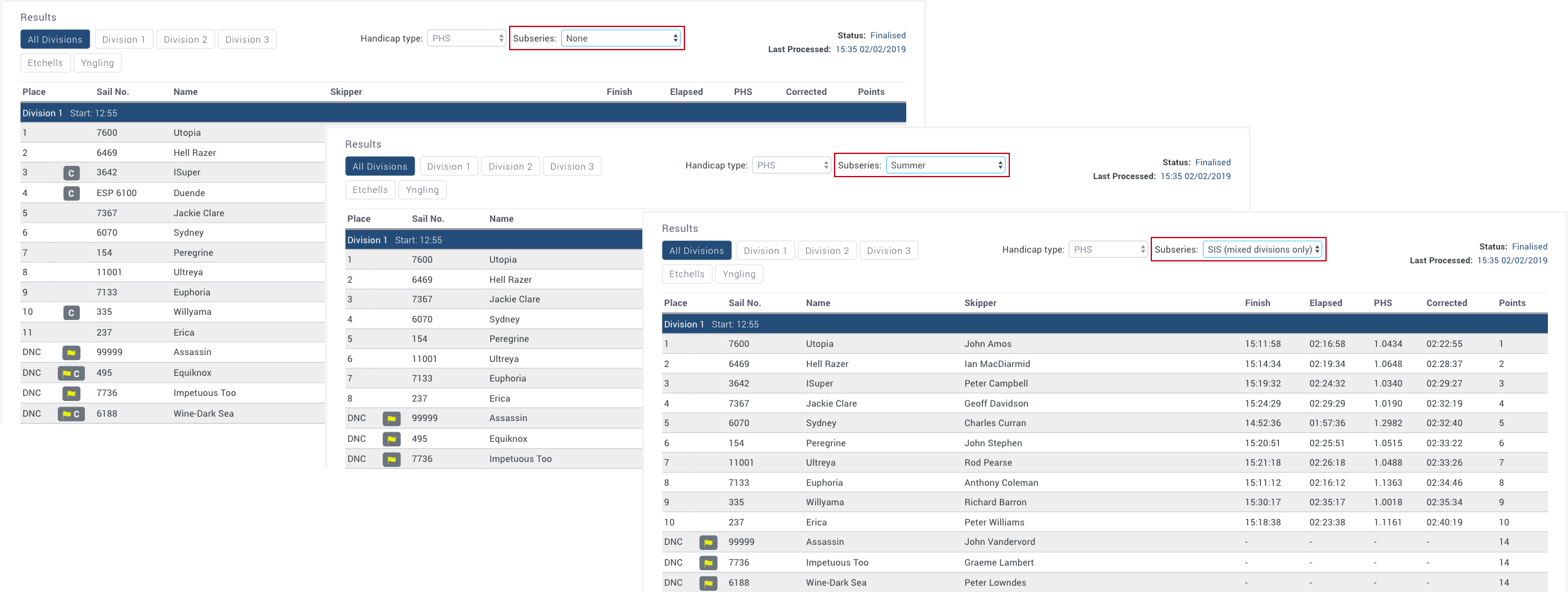Viewport: 1568px width, 592px height.
Task: Select Yngling tab in back panel
Action: click(97, 63)
